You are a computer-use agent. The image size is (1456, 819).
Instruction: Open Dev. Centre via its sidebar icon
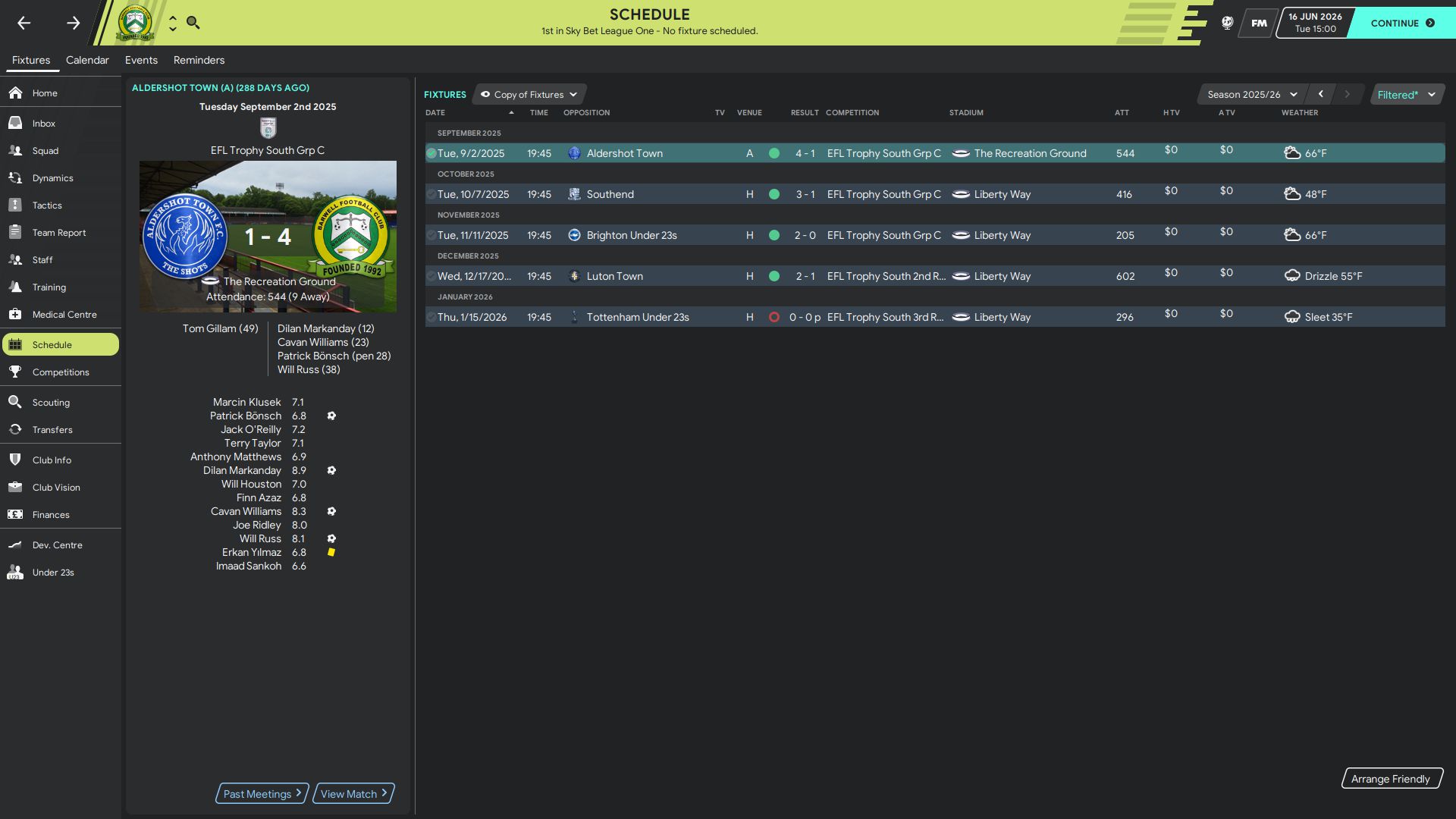pyautogui.click(x=15, y=544)
